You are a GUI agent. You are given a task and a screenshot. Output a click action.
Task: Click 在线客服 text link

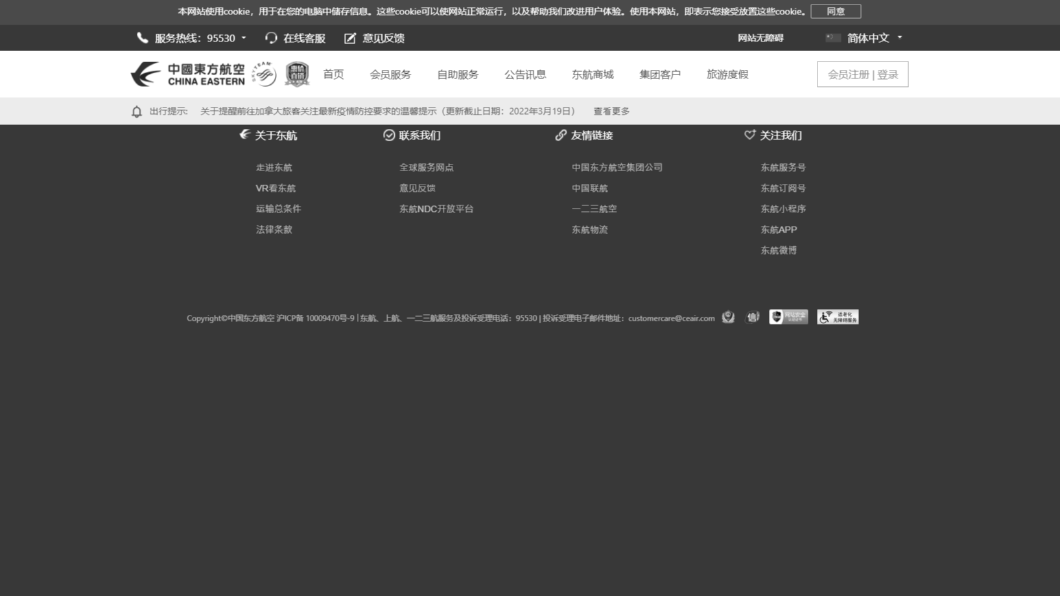point(304,39)
